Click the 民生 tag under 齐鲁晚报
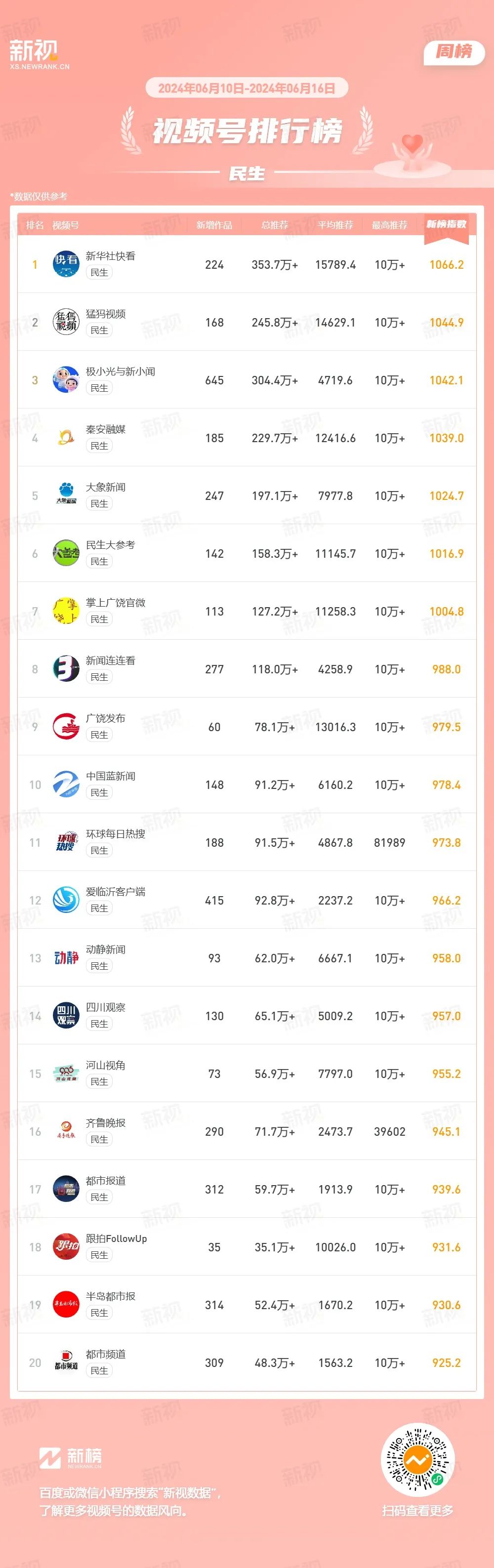494x1568 pixels. (99, 1140)
